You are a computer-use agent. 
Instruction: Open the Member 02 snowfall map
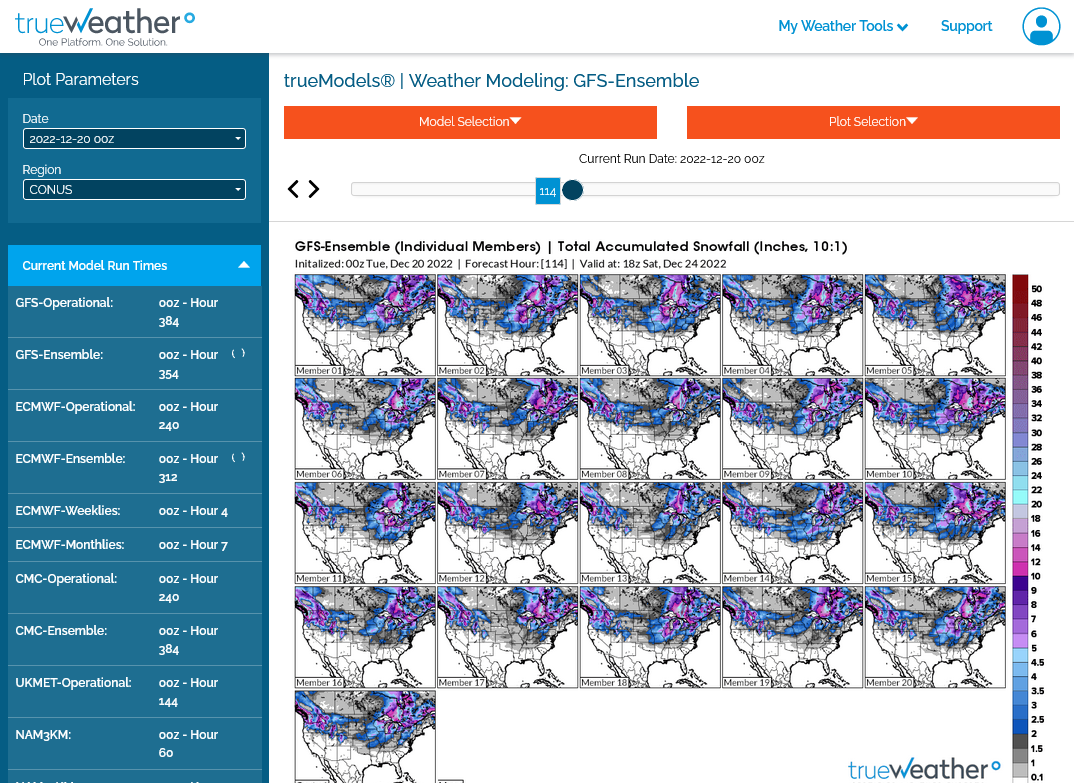click(508, 325)
